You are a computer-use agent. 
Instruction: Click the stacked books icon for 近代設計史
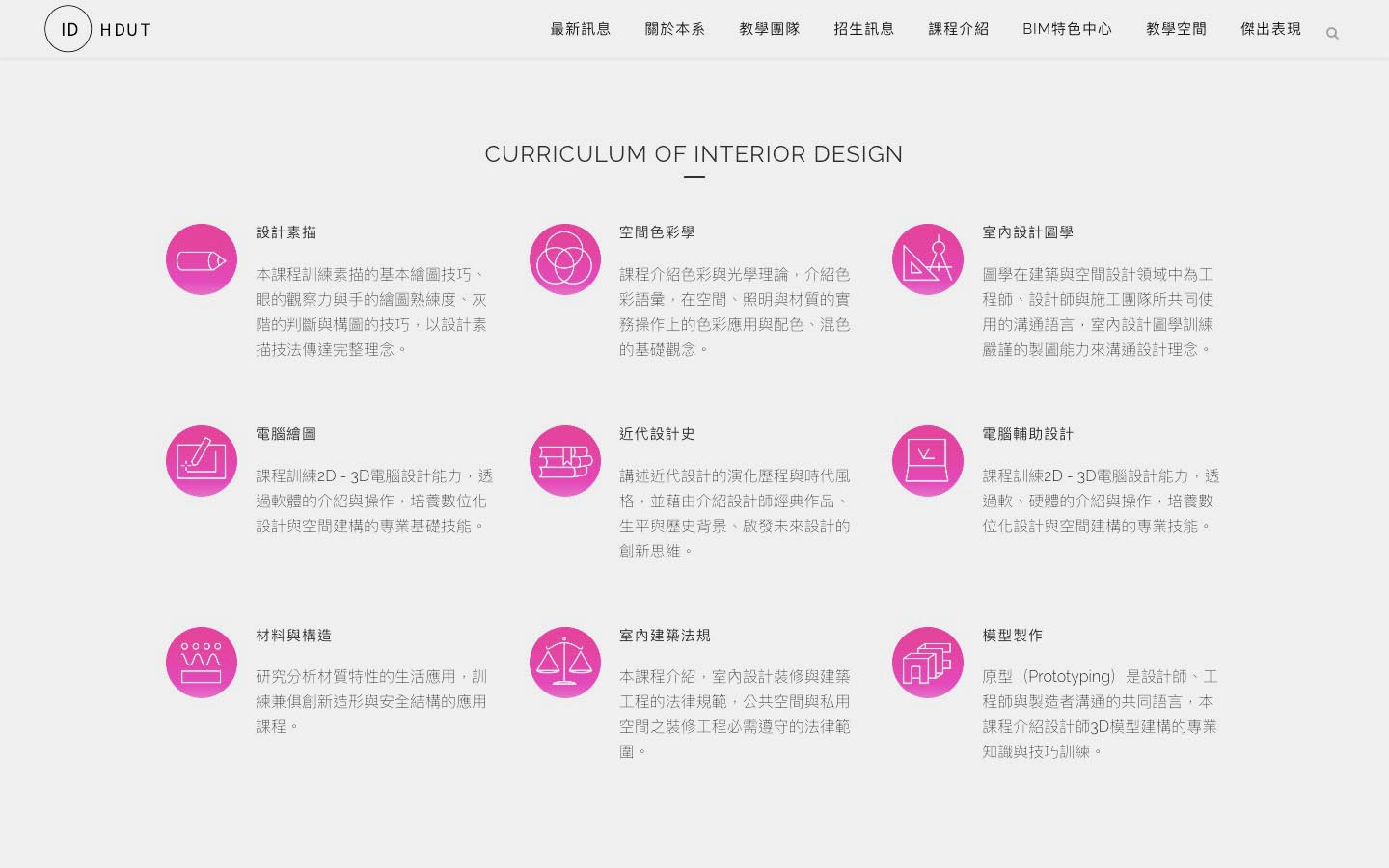[564, 461]
